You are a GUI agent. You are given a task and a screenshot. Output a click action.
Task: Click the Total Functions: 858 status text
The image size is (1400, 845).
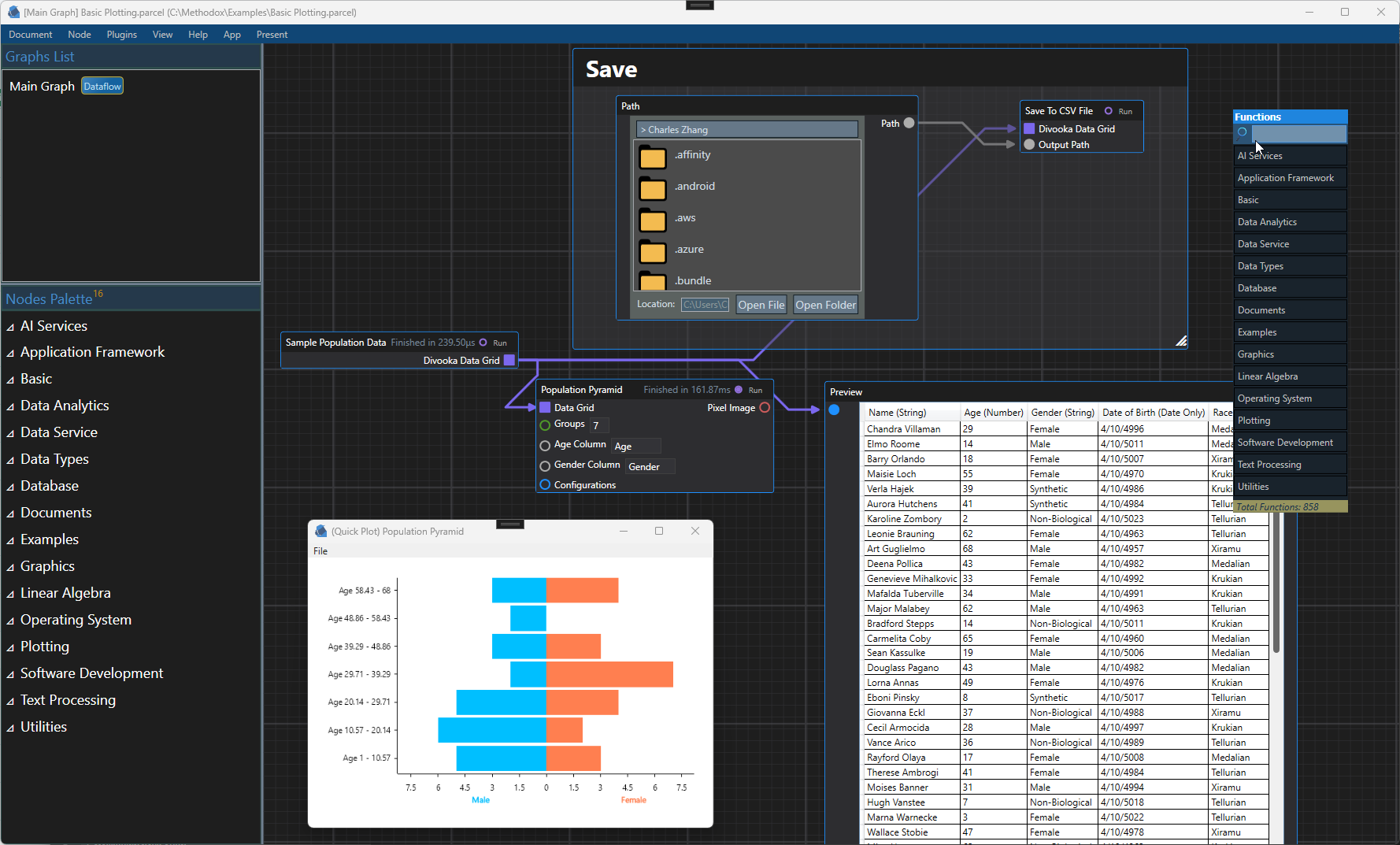pyautogui.click(x=1277, y=507)
